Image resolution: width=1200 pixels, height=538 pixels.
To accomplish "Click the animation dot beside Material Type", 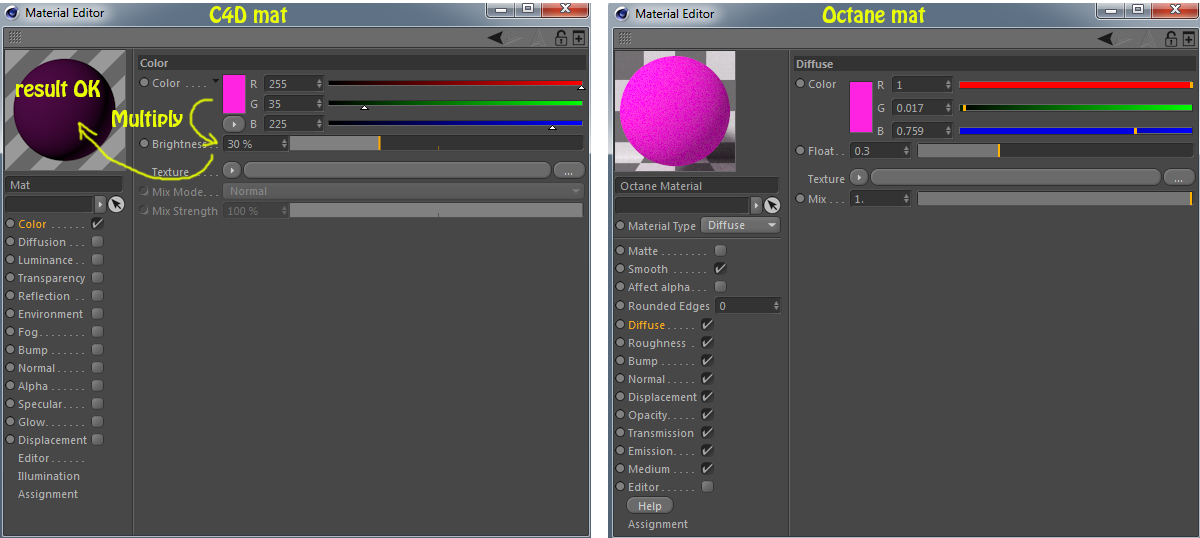I will (x=620, y=225).
